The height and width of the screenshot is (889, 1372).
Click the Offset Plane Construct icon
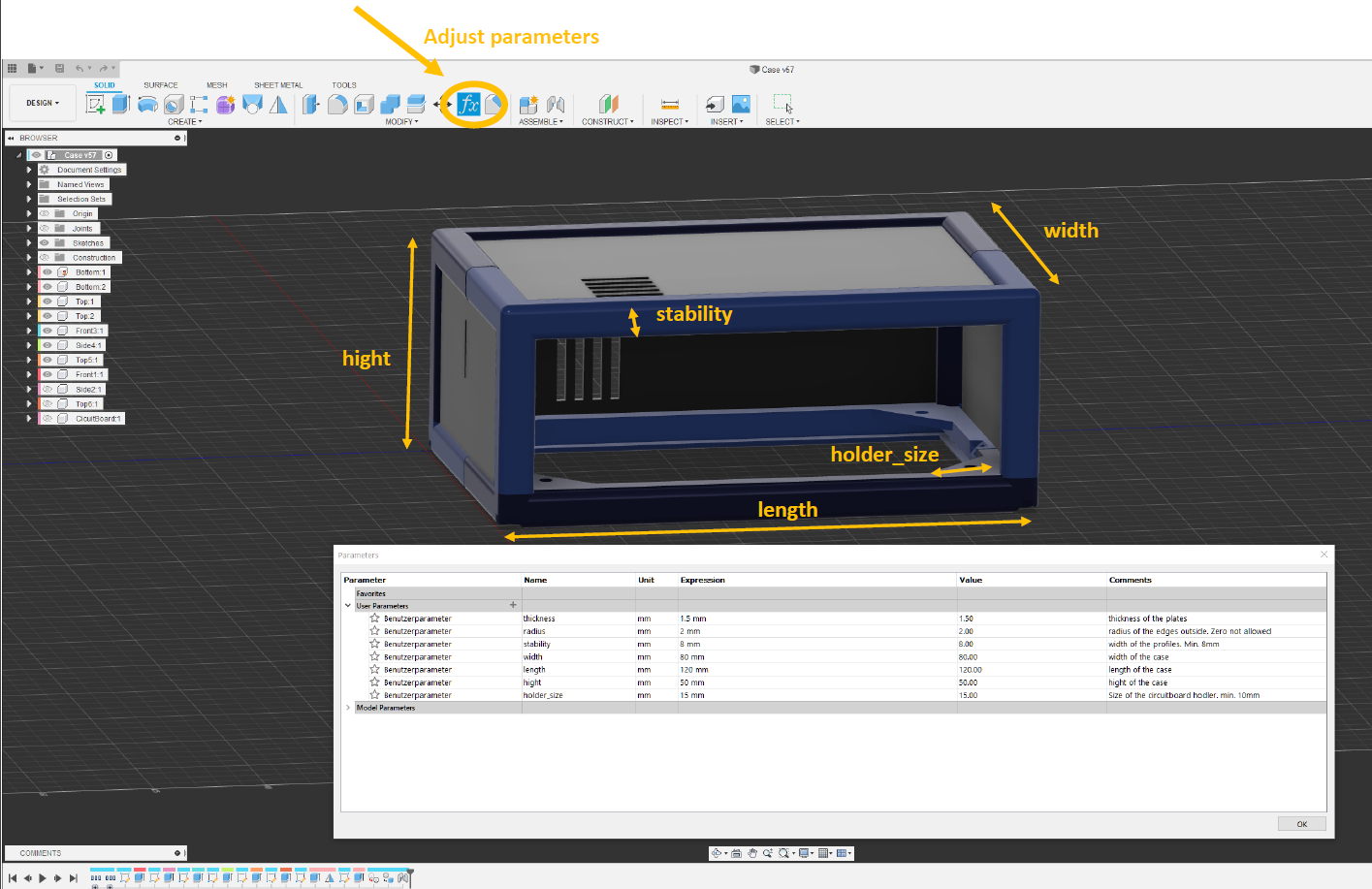(x=608, y=104)
